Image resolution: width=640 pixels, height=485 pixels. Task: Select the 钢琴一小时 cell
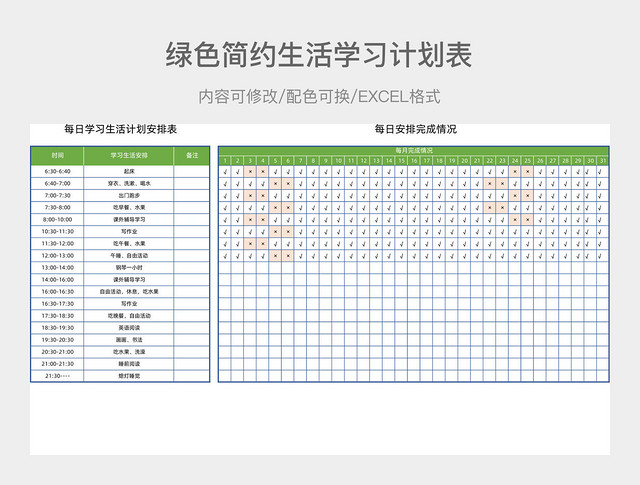coord(129,268)
